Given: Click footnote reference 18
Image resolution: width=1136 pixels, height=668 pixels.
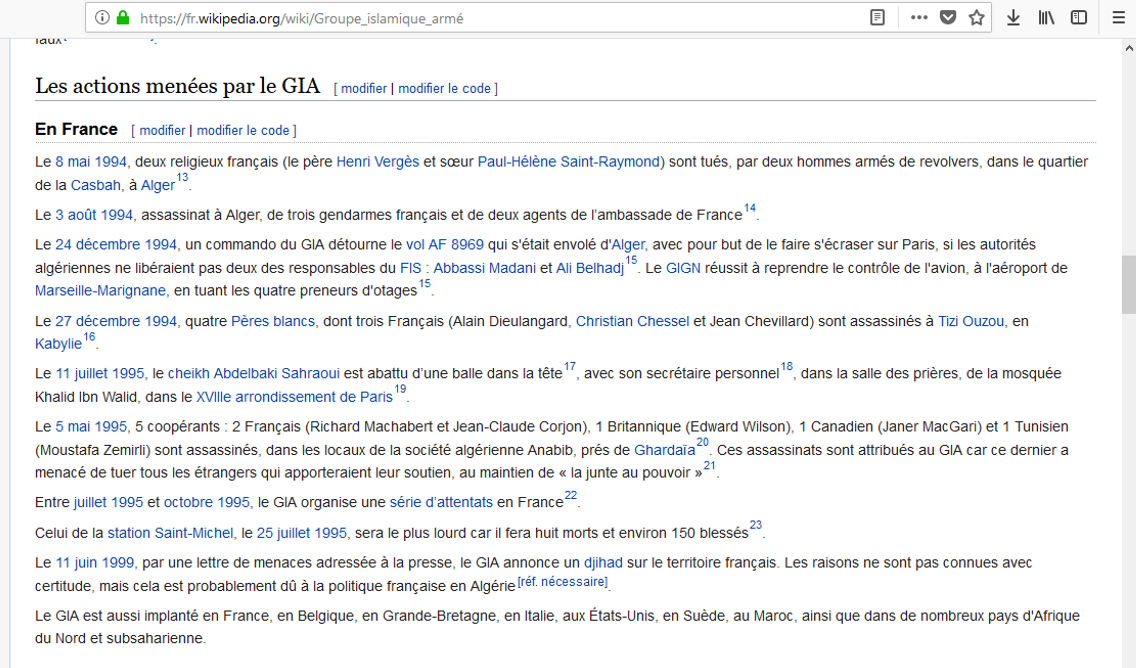Looking at the screenshot, I should (786, 367).
